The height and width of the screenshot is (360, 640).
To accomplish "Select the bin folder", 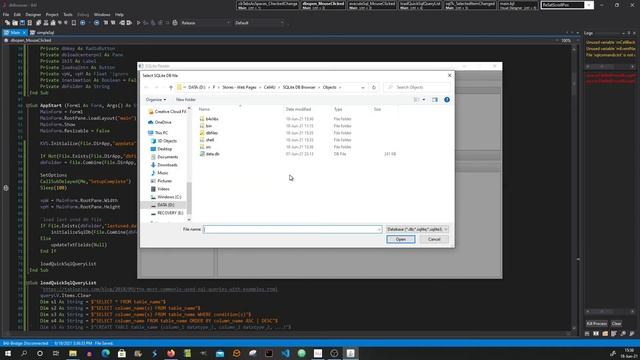I will coord(209,126).
